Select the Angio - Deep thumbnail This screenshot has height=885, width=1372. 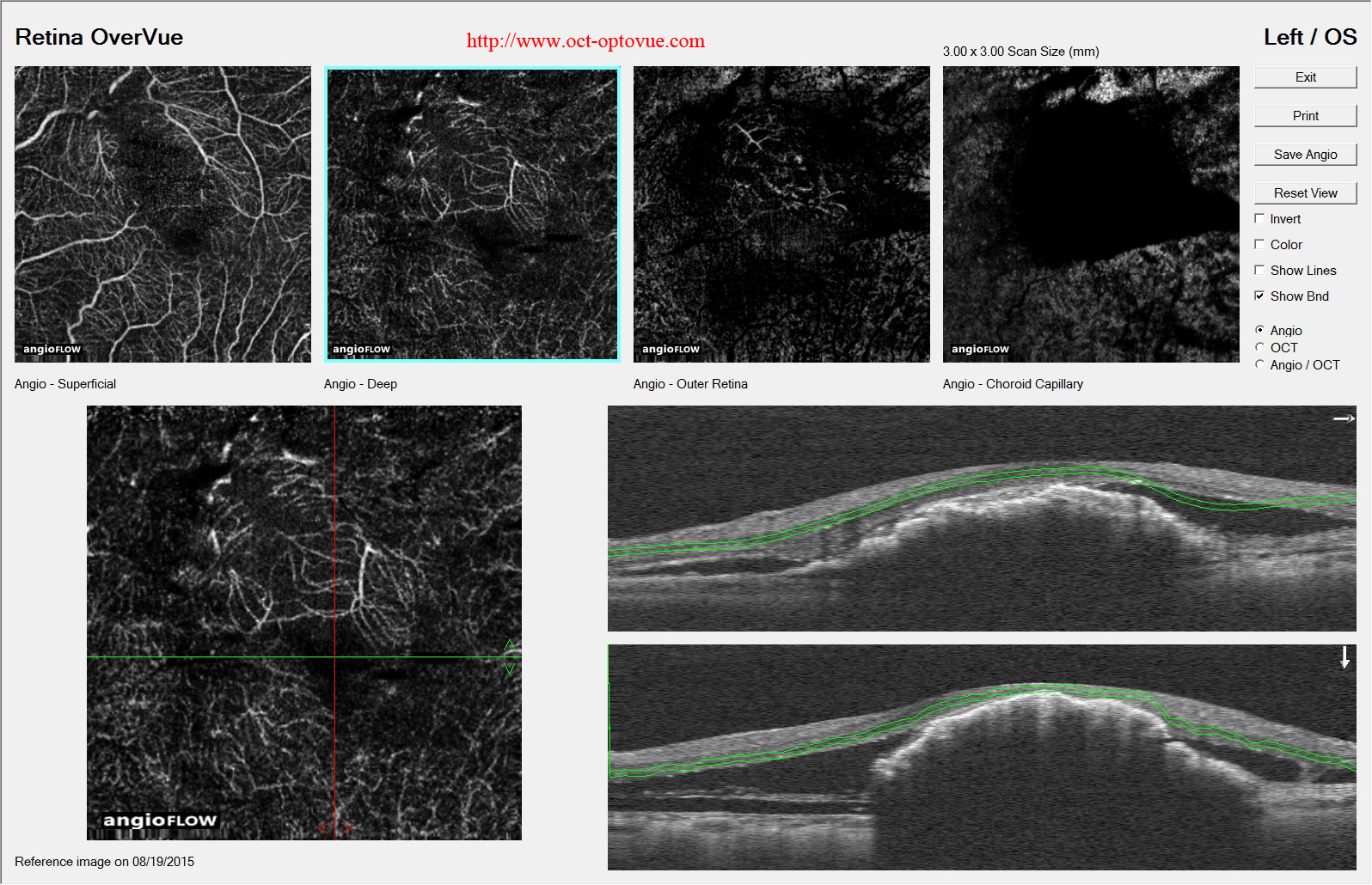472,214
